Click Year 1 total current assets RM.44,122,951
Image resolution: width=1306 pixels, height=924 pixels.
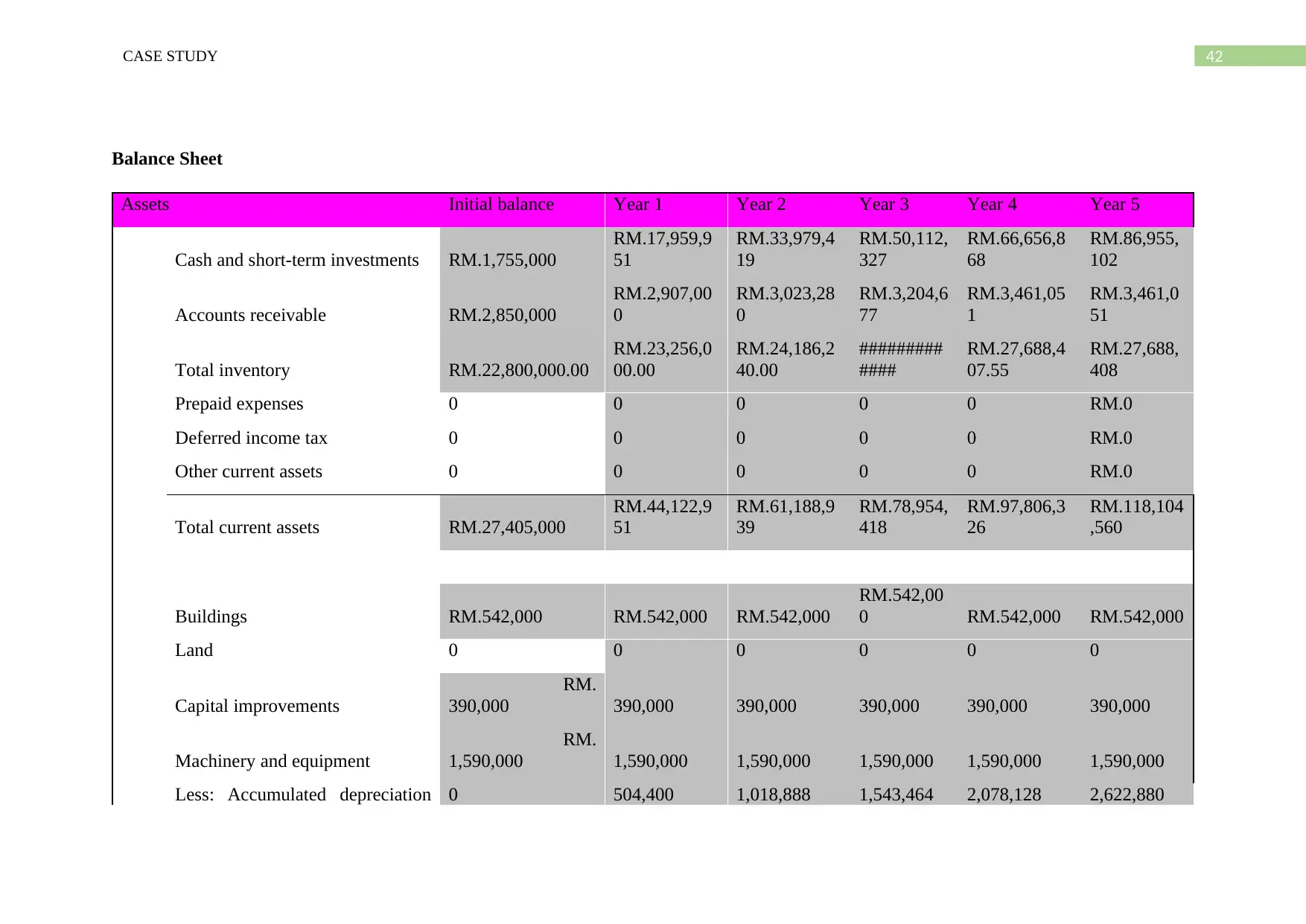click(x=663, y=517)
